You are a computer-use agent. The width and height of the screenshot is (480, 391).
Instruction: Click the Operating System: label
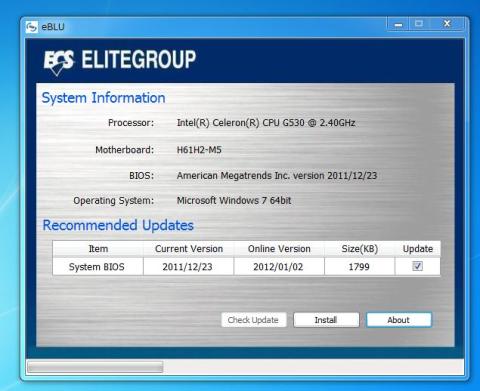click(114, 201)
